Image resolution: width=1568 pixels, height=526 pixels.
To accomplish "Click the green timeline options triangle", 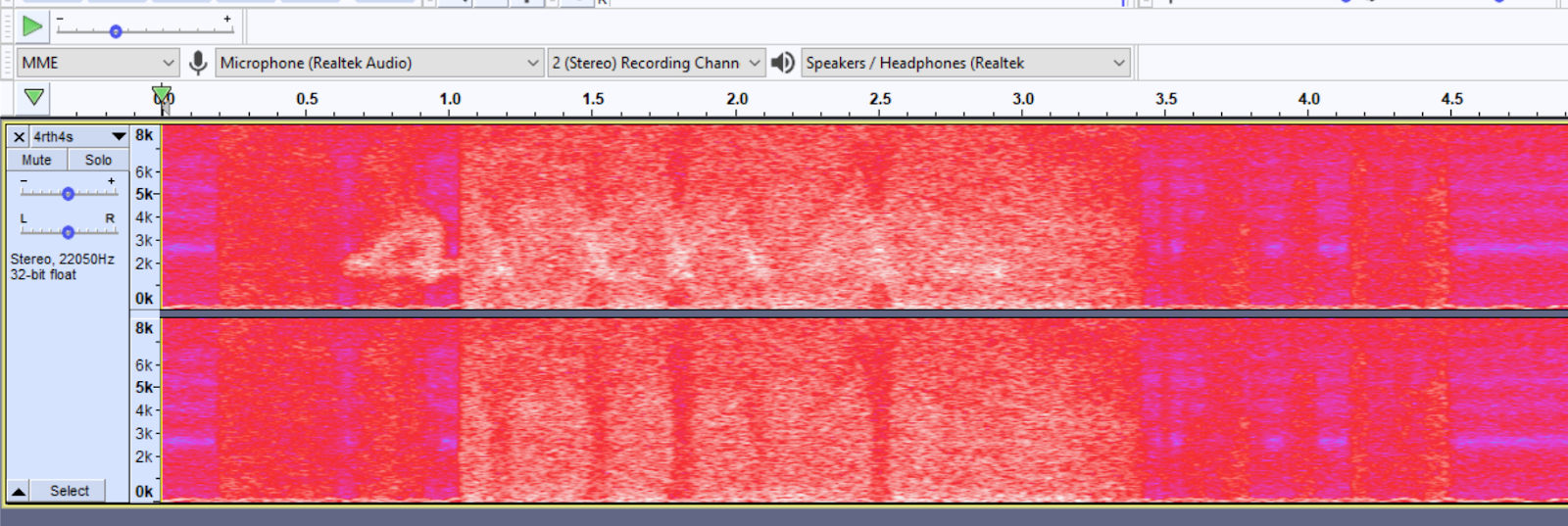I will [x=33, y=97].
